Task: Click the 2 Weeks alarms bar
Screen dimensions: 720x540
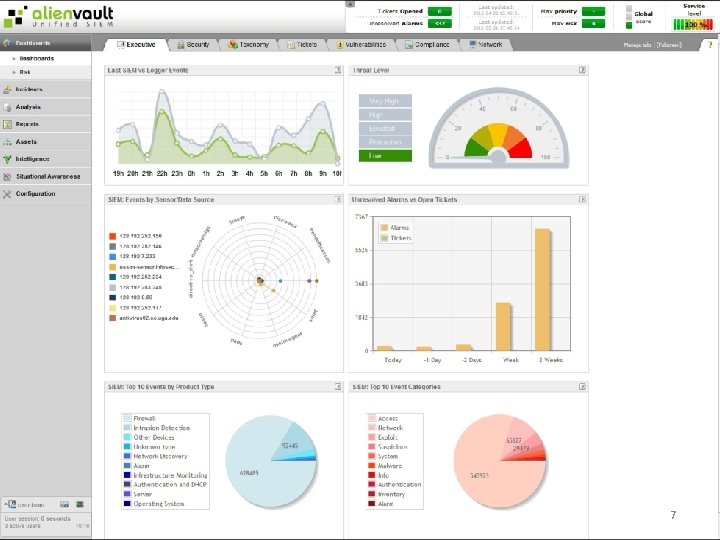Action: coord(543,289)
